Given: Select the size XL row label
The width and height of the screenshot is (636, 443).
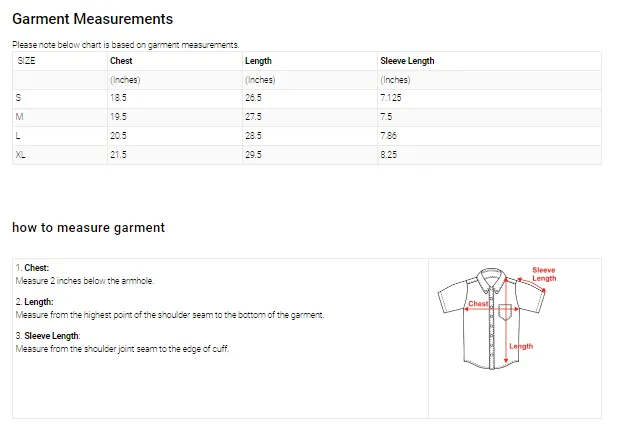Looking at the screenshot, I should coord(20,155).
